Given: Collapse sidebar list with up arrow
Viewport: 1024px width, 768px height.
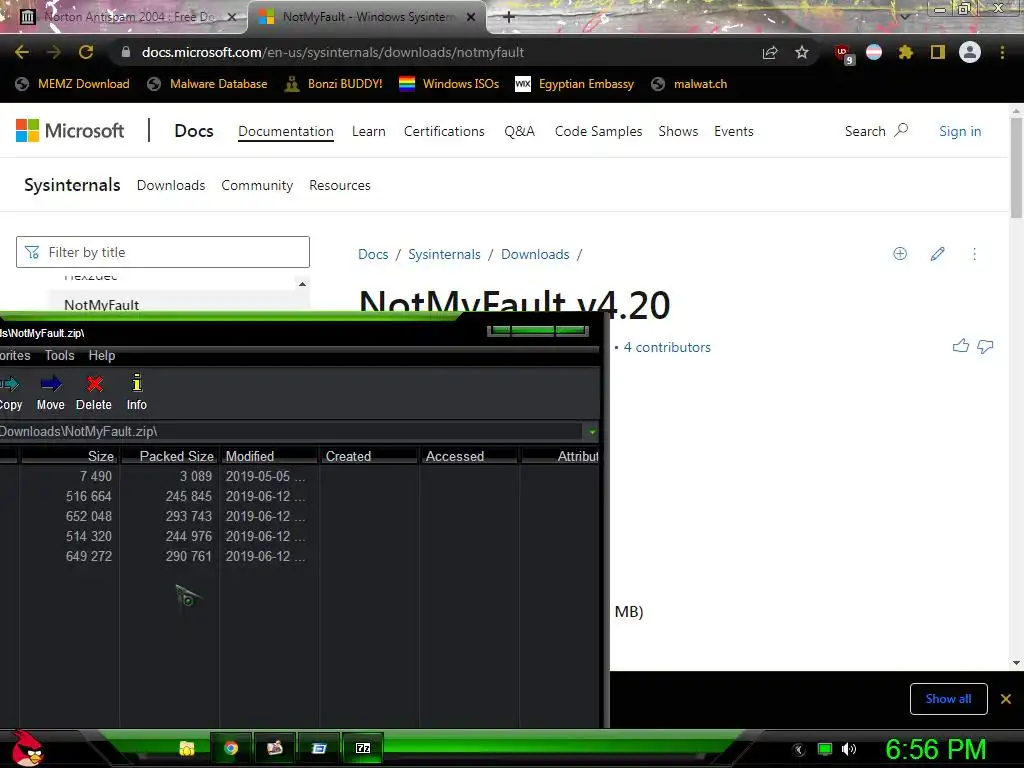Looking at the screenshot, I should point(302,284).
